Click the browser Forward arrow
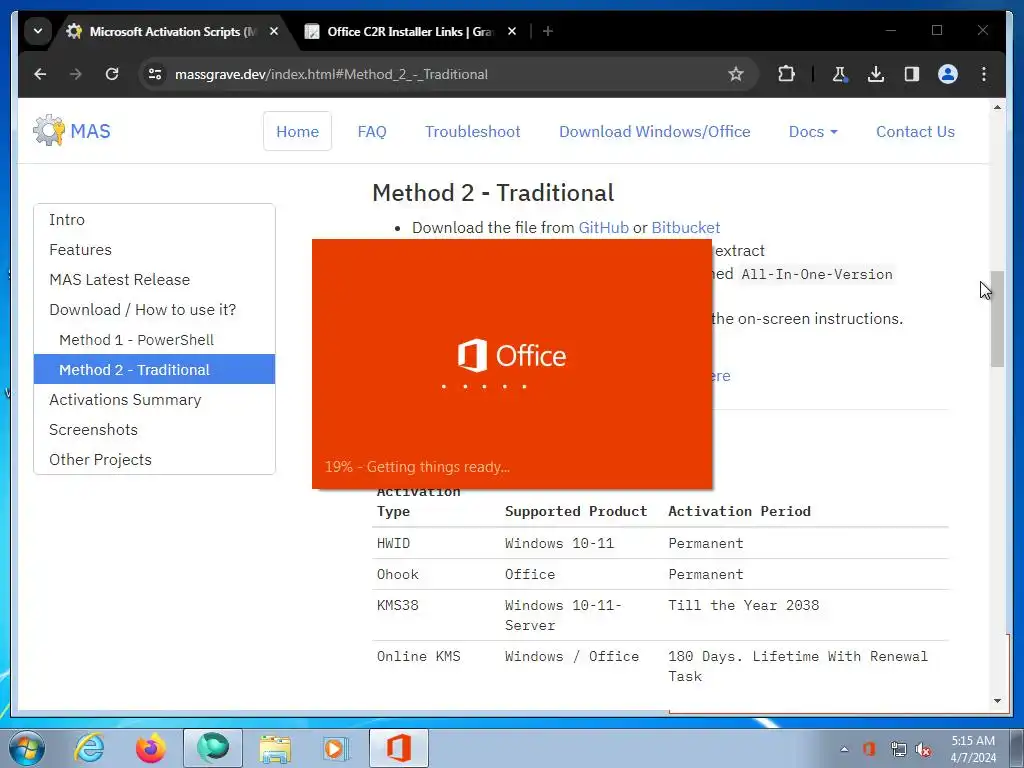Image resolution: width=1024 pixels, height=768 pixels. (x=76, y=74)
